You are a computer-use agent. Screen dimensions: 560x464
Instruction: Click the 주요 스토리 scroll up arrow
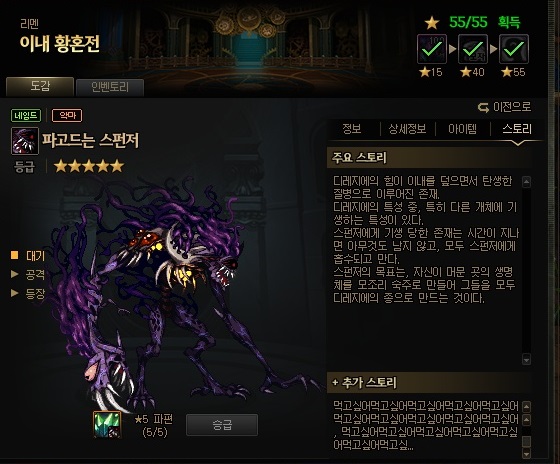tap(526, 182)
